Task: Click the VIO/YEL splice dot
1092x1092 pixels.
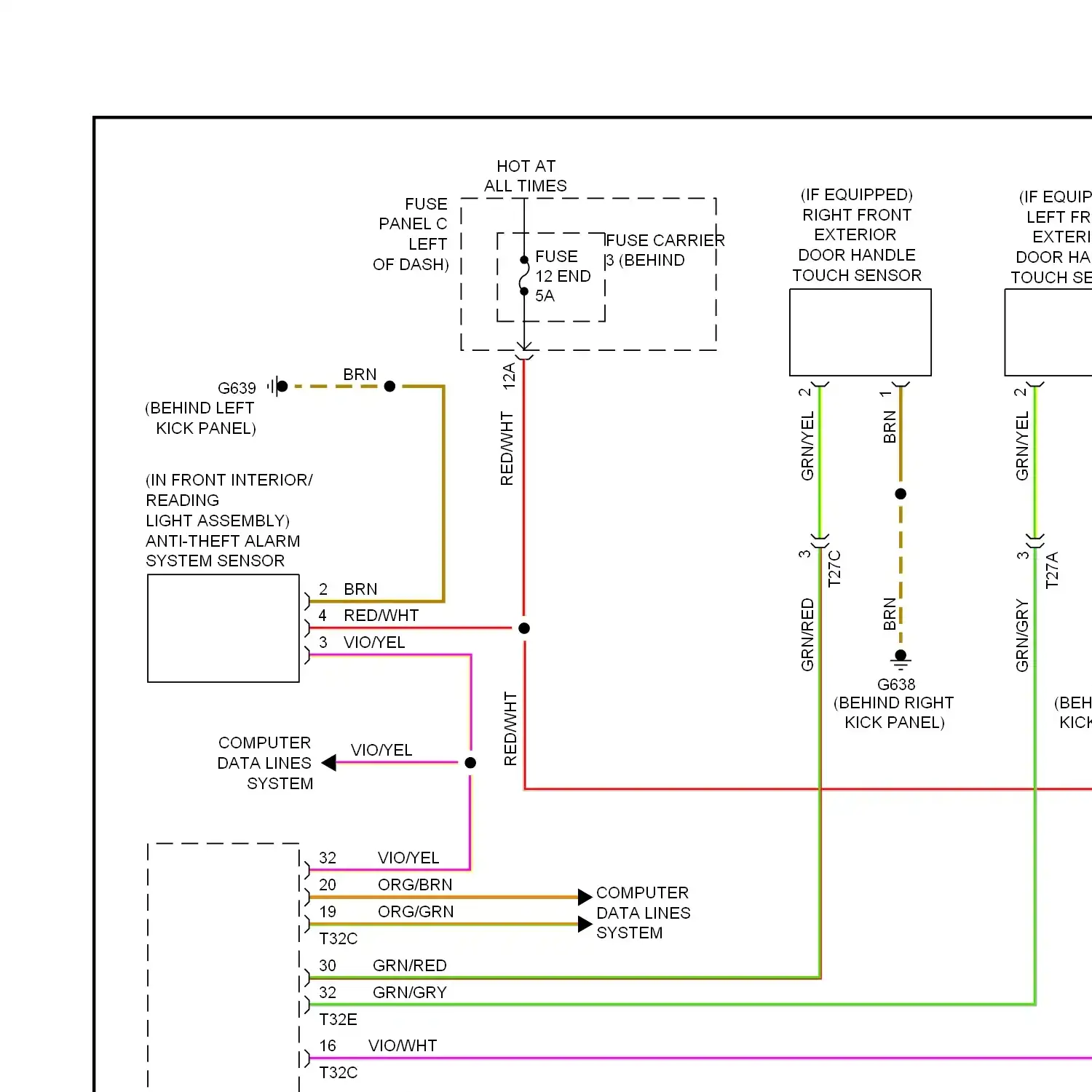Action: (470, 762)
